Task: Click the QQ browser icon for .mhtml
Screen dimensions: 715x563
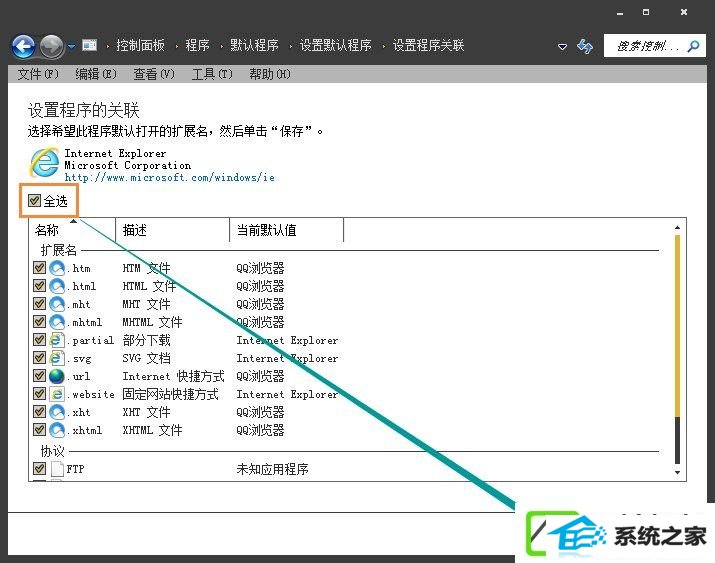Action: click(57, 322)
